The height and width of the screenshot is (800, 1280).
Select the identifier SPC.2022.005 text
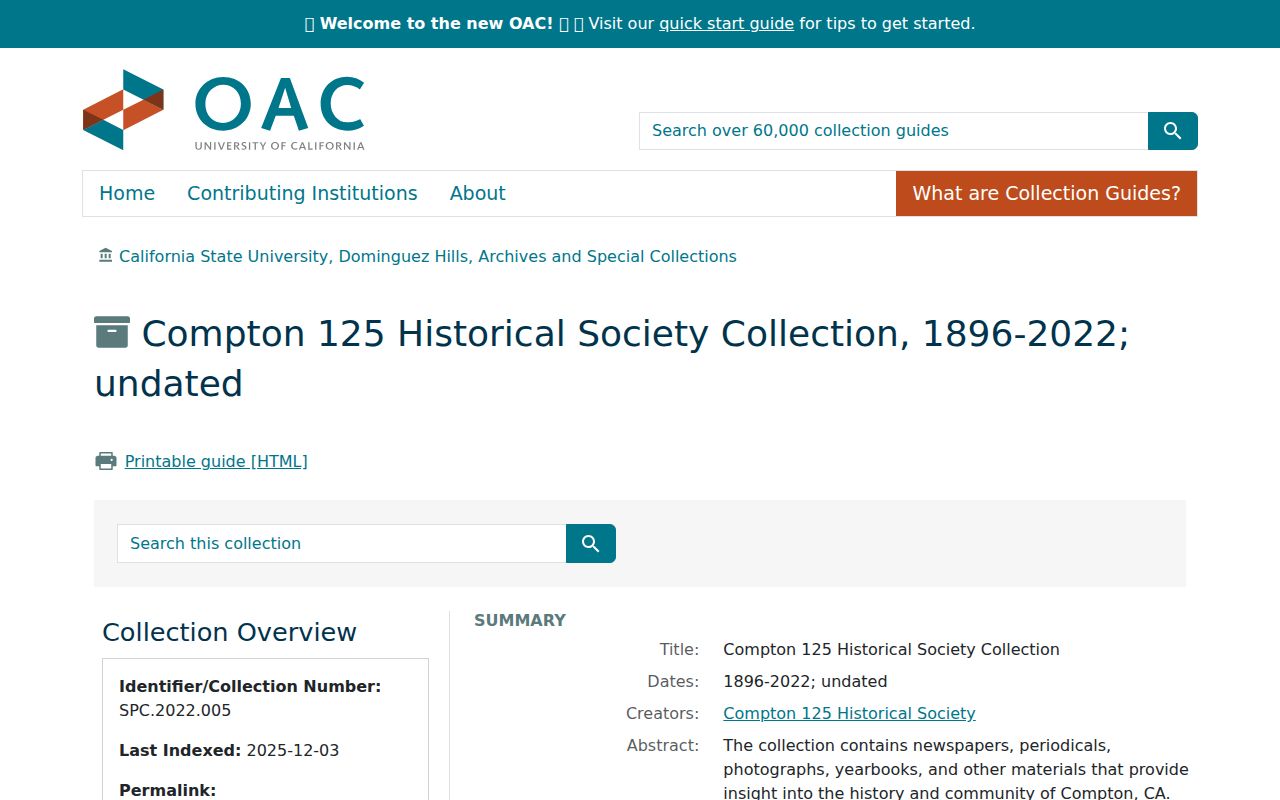tap(175, 710)
